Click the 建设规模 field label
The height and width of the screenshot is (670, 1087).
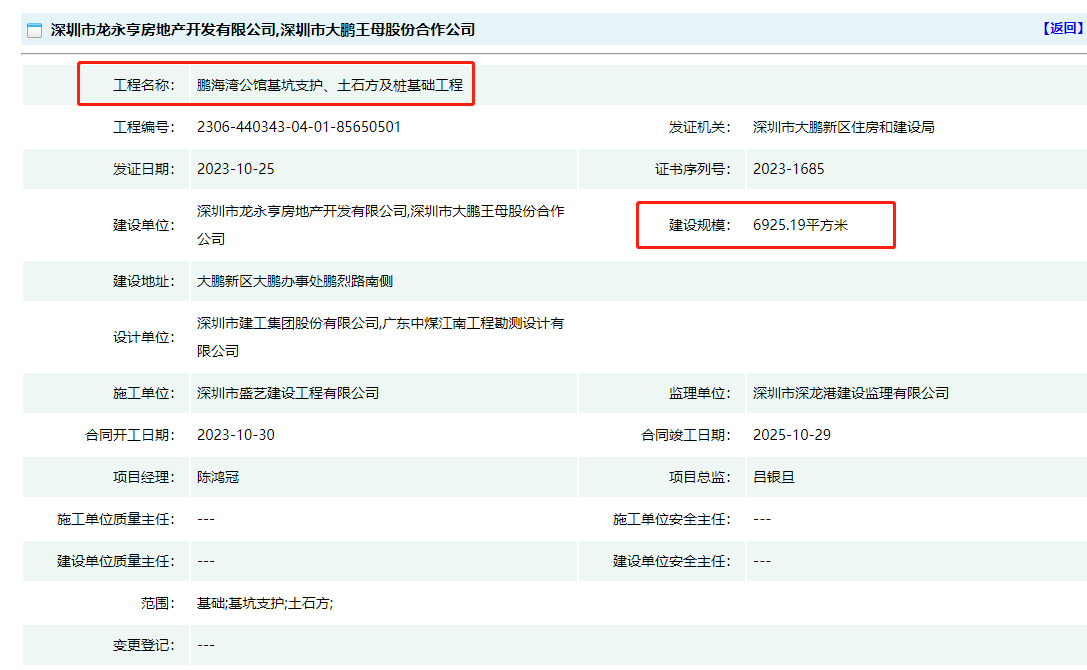[700, 226]
